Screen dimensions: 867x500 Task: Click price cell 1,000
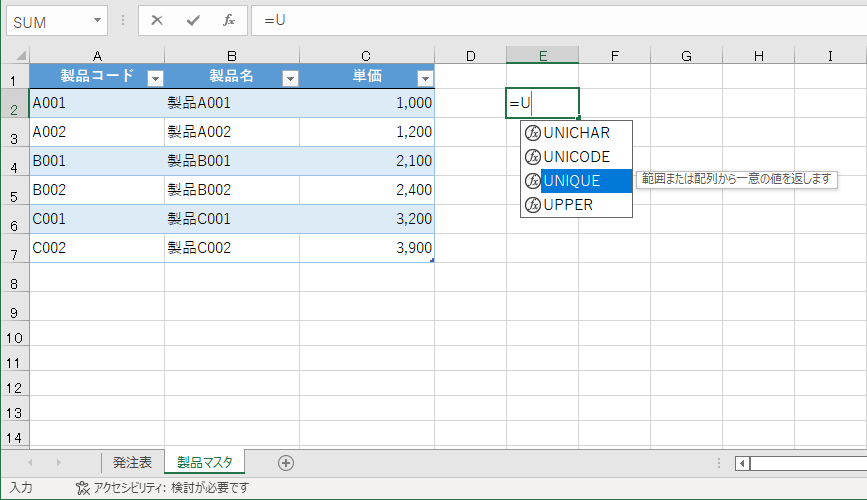367,103
